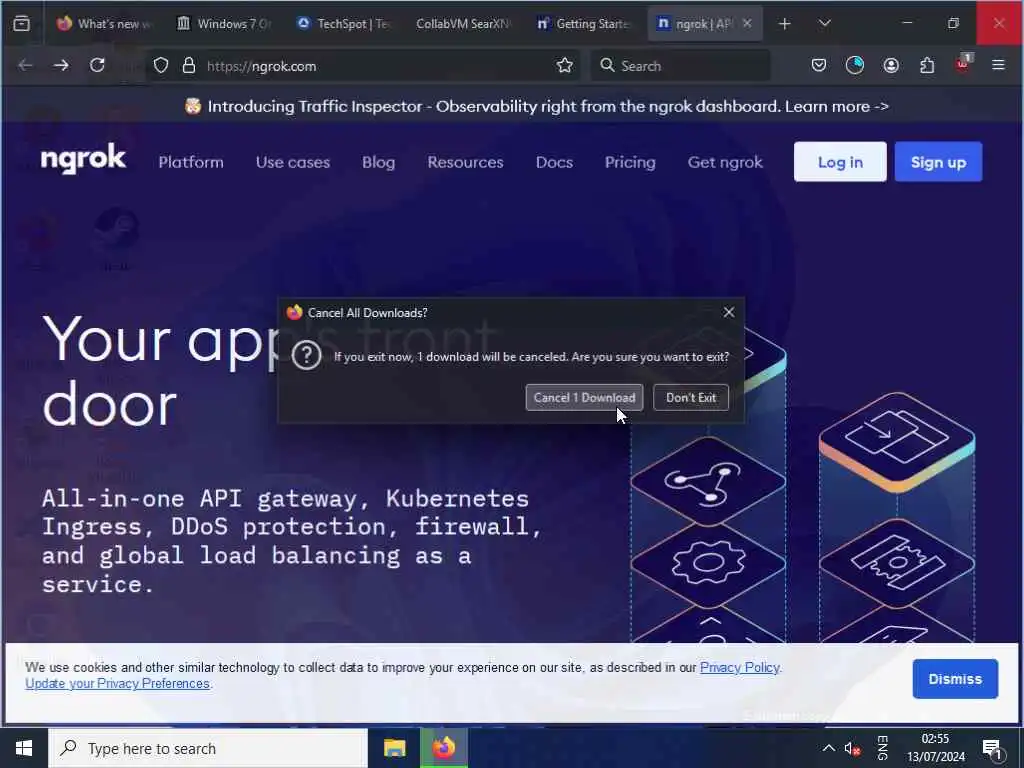Screen dimensions: 1024x768
Task: Open the Pricing nav link
Action: 630,162
